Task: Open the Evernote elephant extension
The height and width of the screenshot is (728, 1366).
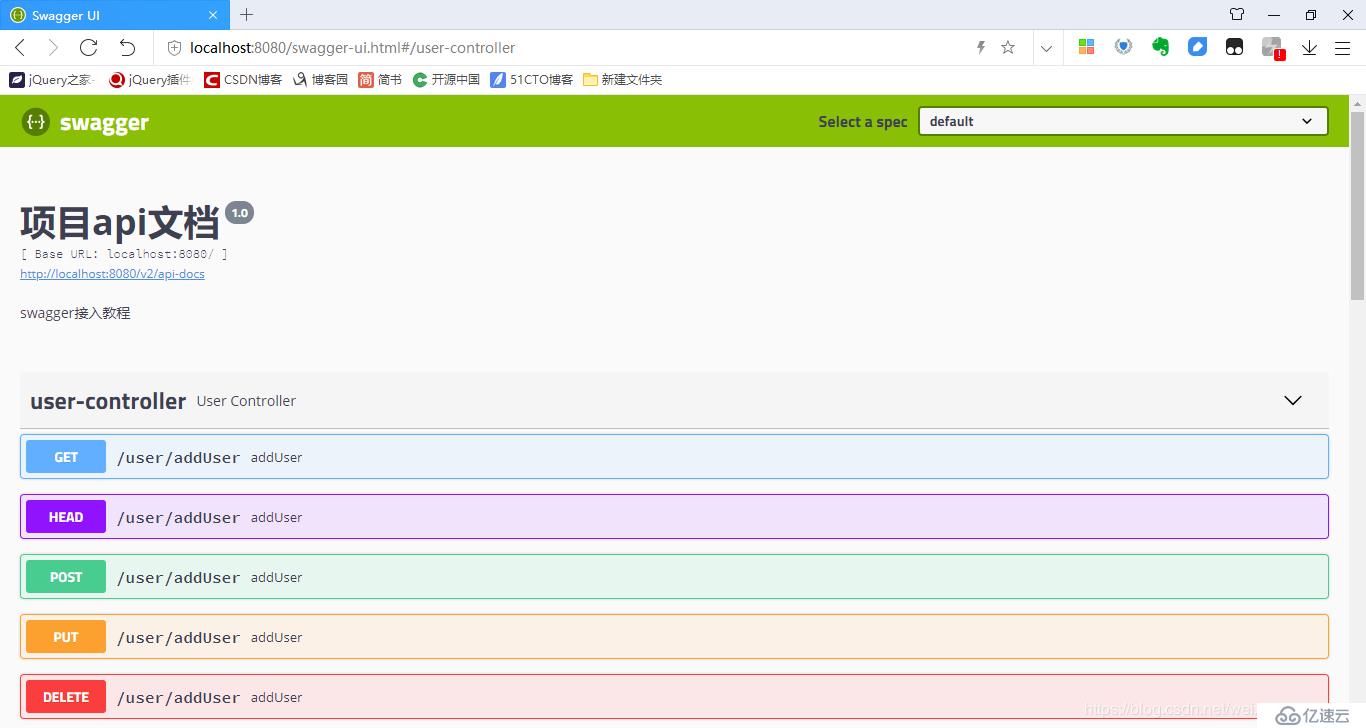Action: [1160, 46]
